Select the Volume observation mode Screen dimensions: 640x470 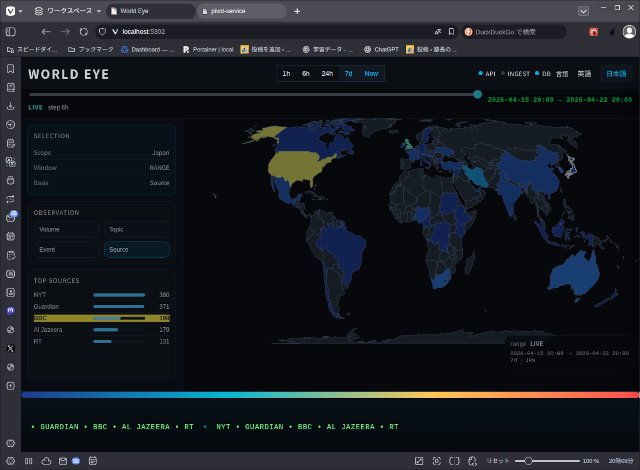[x=66, y=230]
